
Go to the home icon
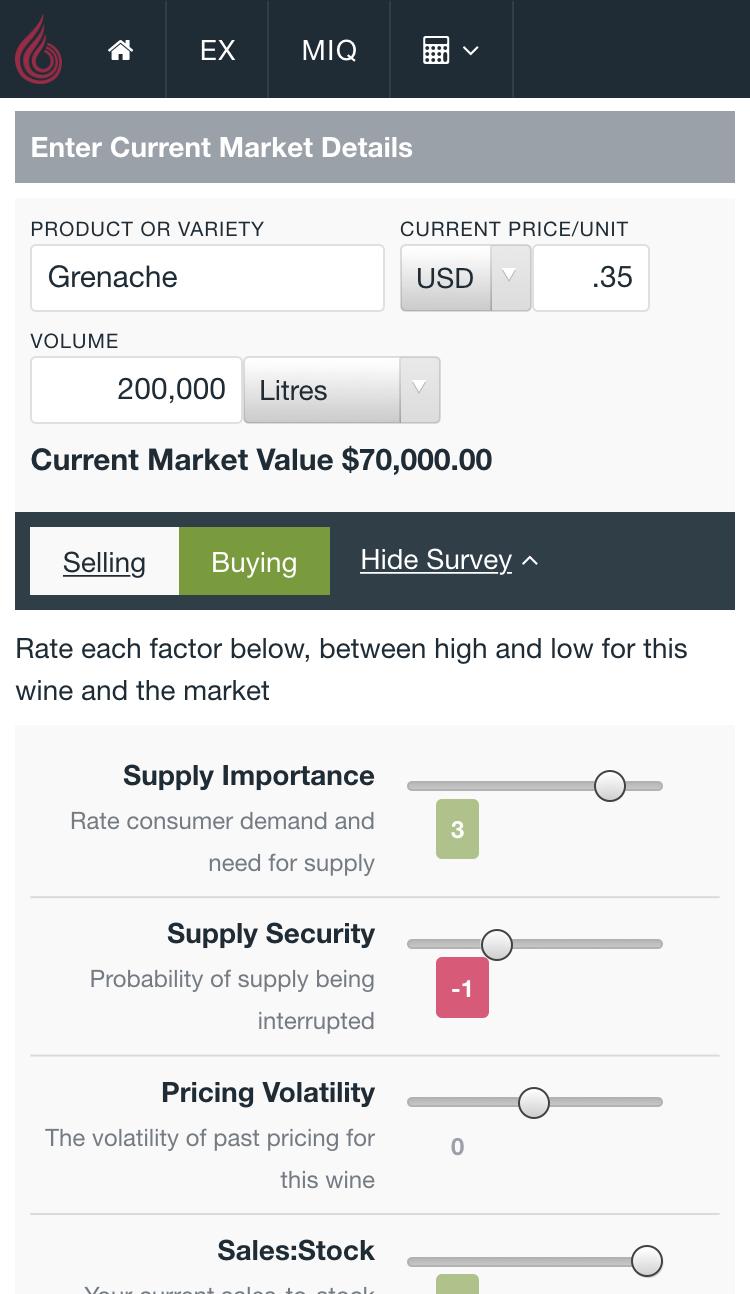pos(121,50)
